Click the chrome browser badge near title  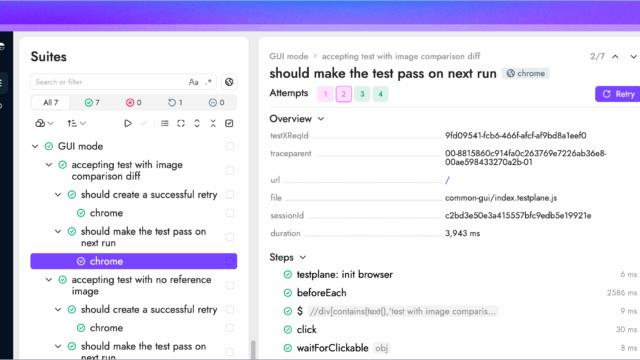tap(526, 73)
